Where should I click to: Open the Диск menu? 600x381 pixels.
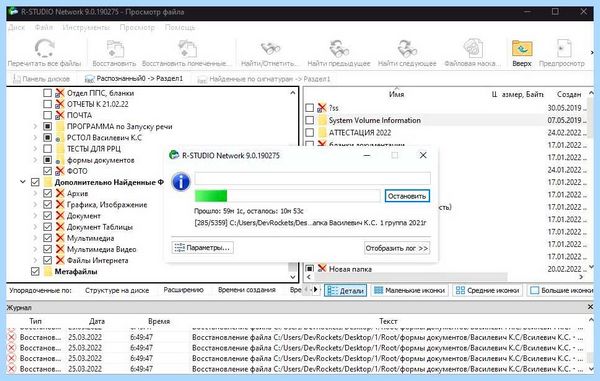coord(16,28)
